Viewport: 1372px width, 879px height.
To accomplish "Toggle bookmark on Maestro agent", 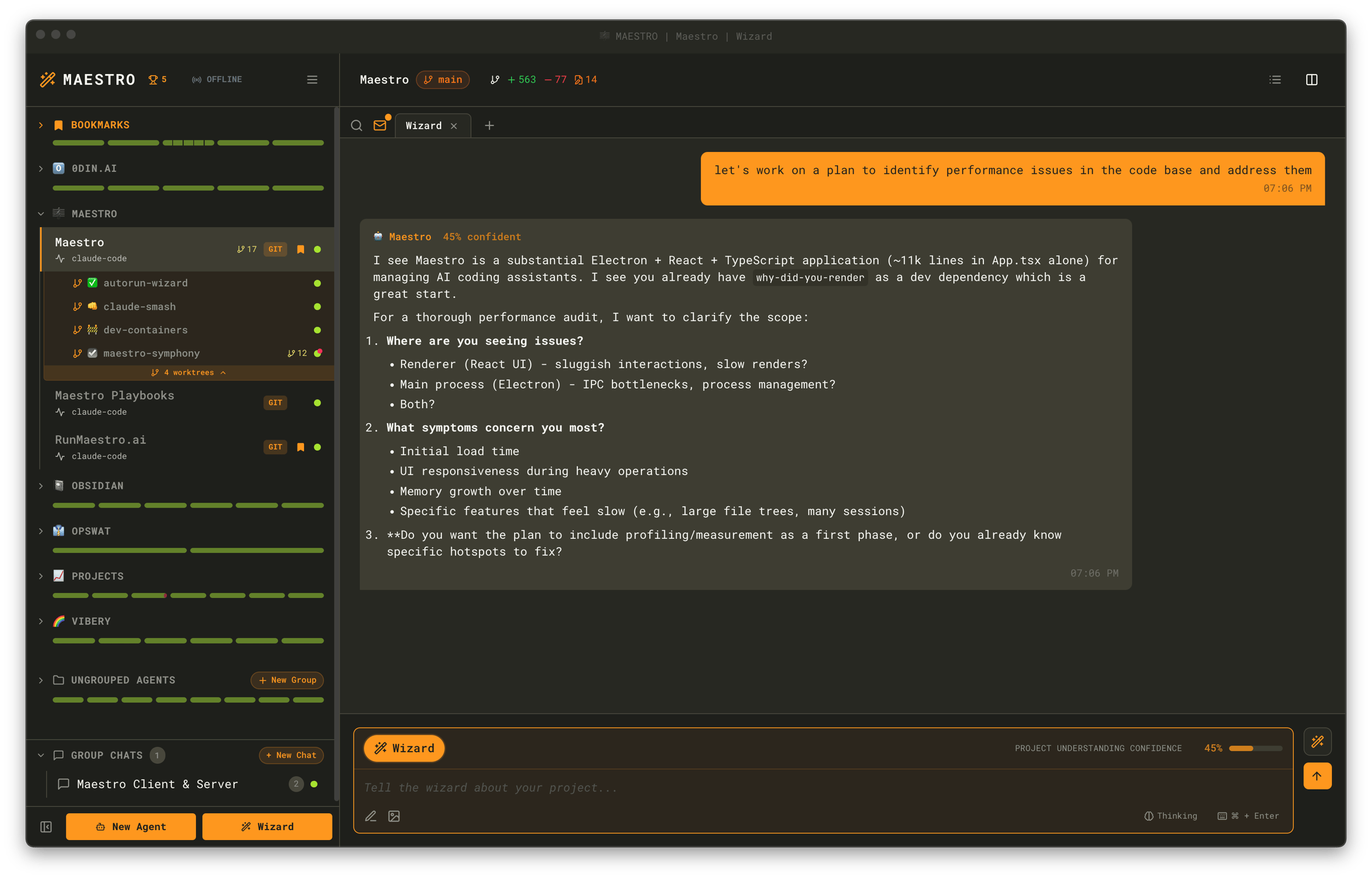I will (301, 249).
